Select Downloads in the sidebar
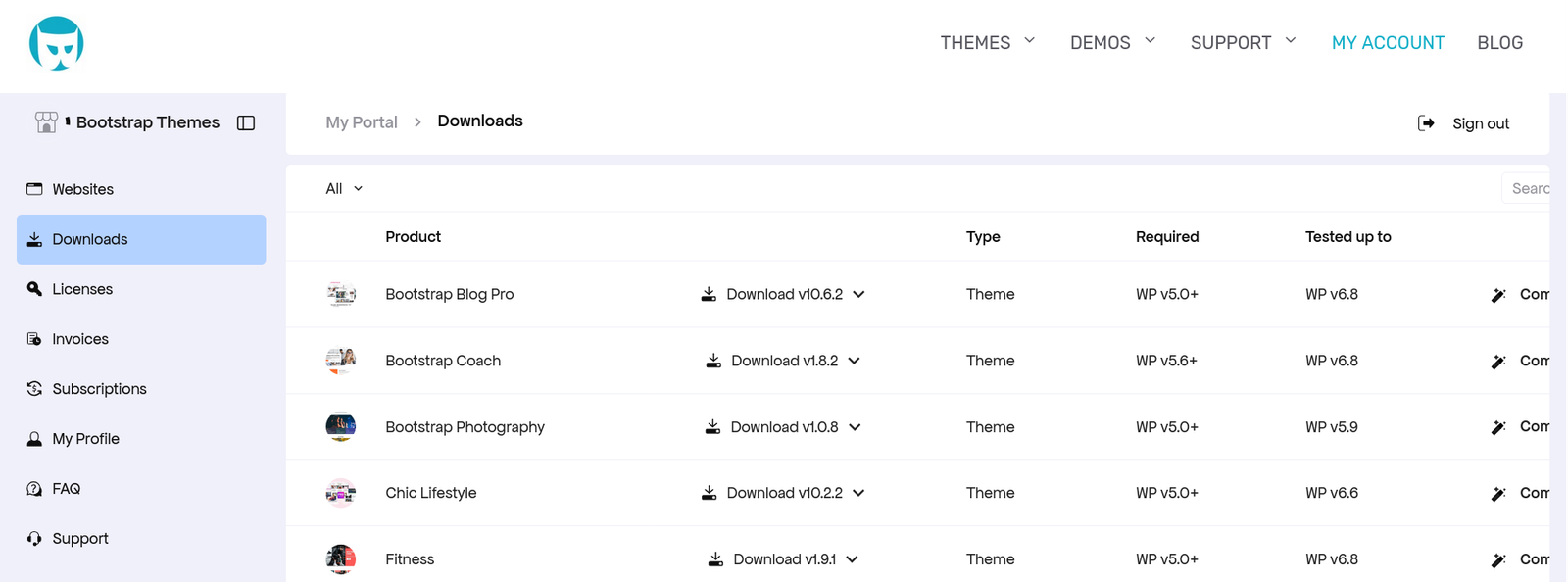 [141, 239]
